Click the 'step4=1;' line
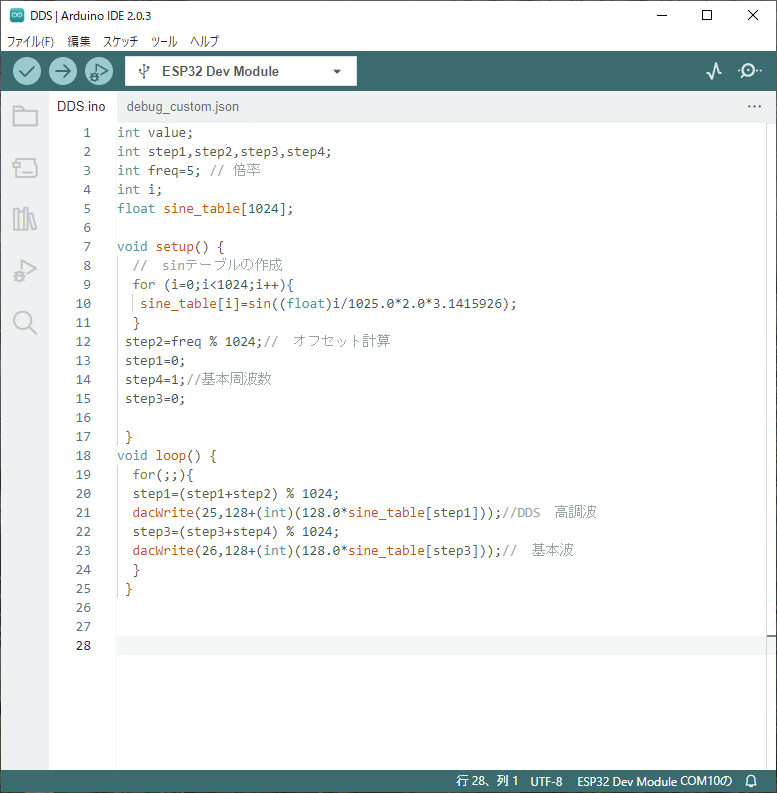 click(x=155, y=379)
